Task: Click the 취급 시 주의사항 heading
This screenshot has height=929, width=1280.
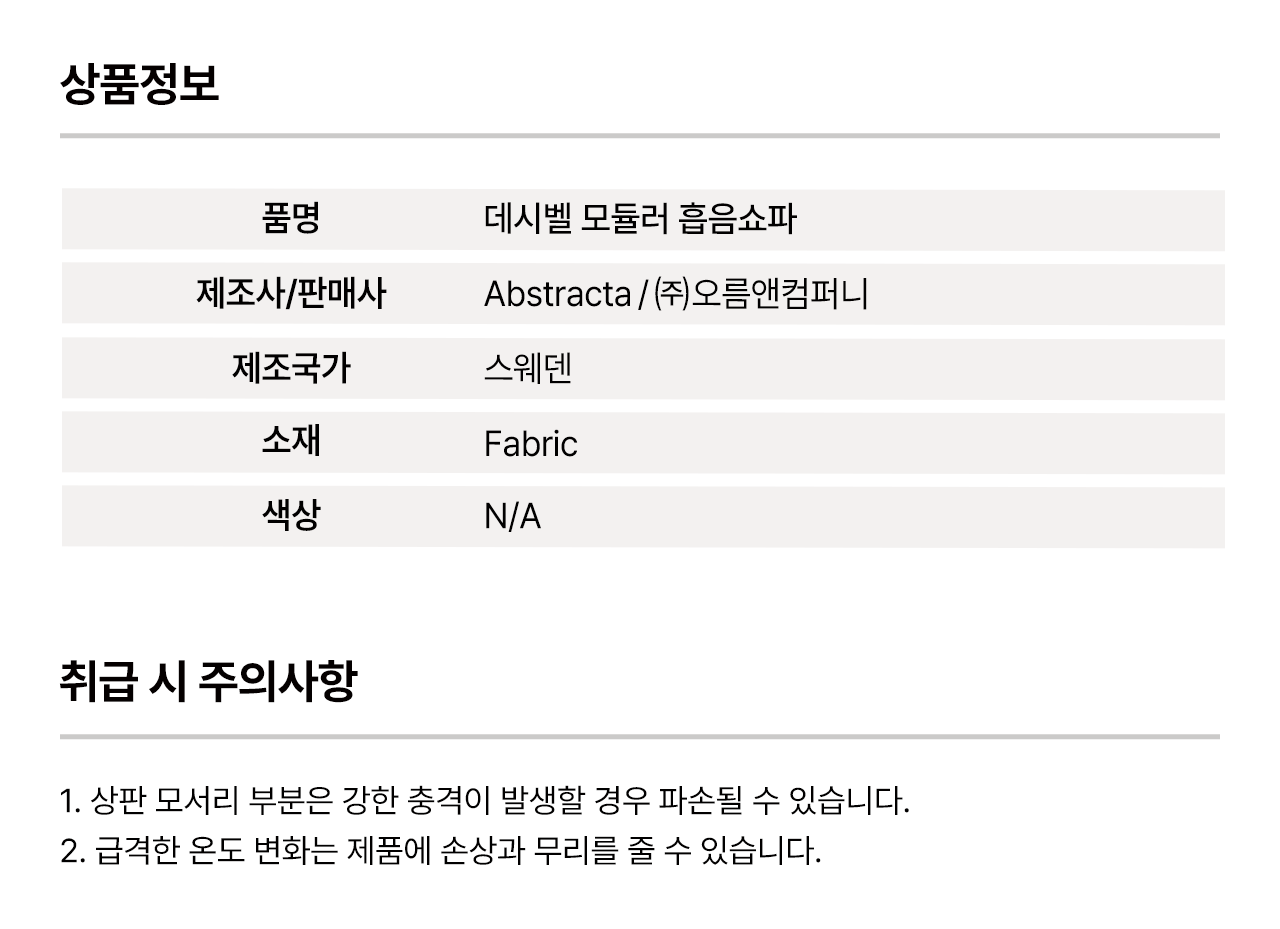Action: click(x=208, y=682)
